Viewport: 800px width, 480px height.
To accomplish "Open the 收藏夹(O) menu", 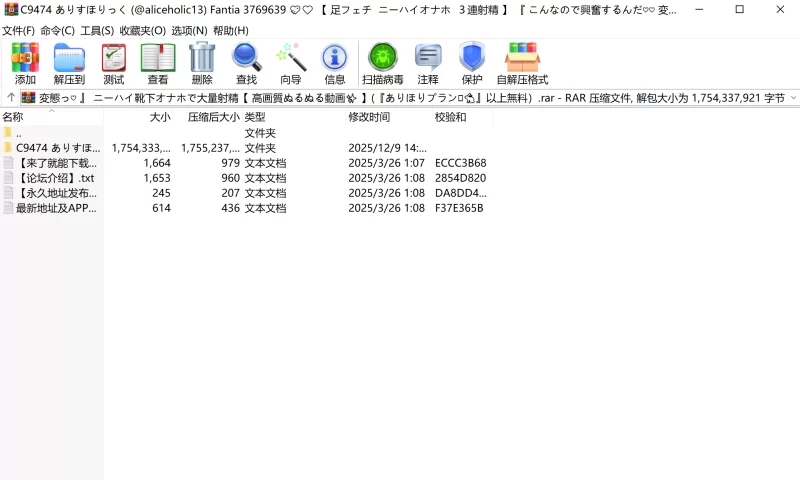I will tap(142, 31).
